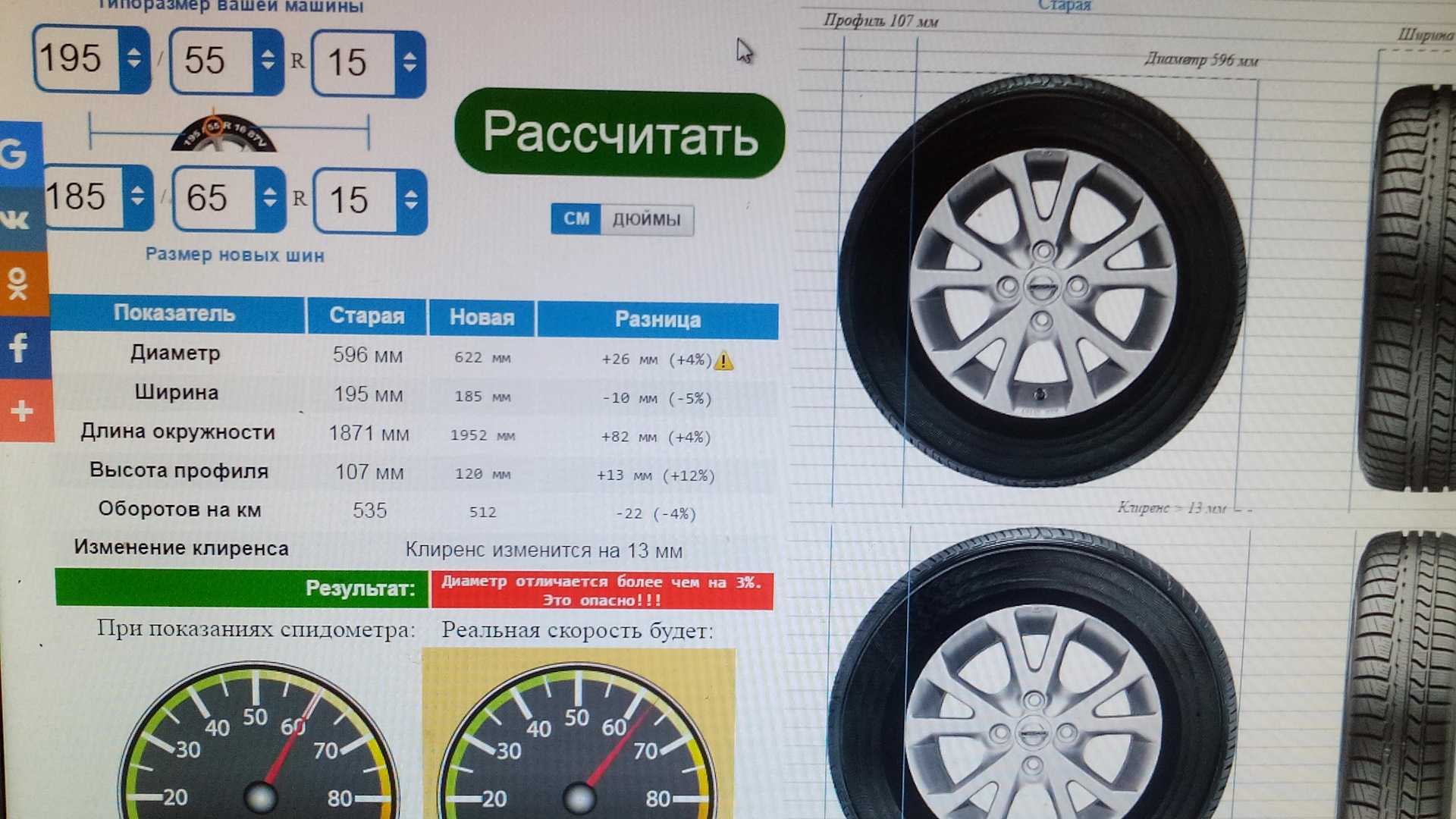Select the Изменение клиренса label
This screenshot has height=819, width=1456.
point(181,548)
